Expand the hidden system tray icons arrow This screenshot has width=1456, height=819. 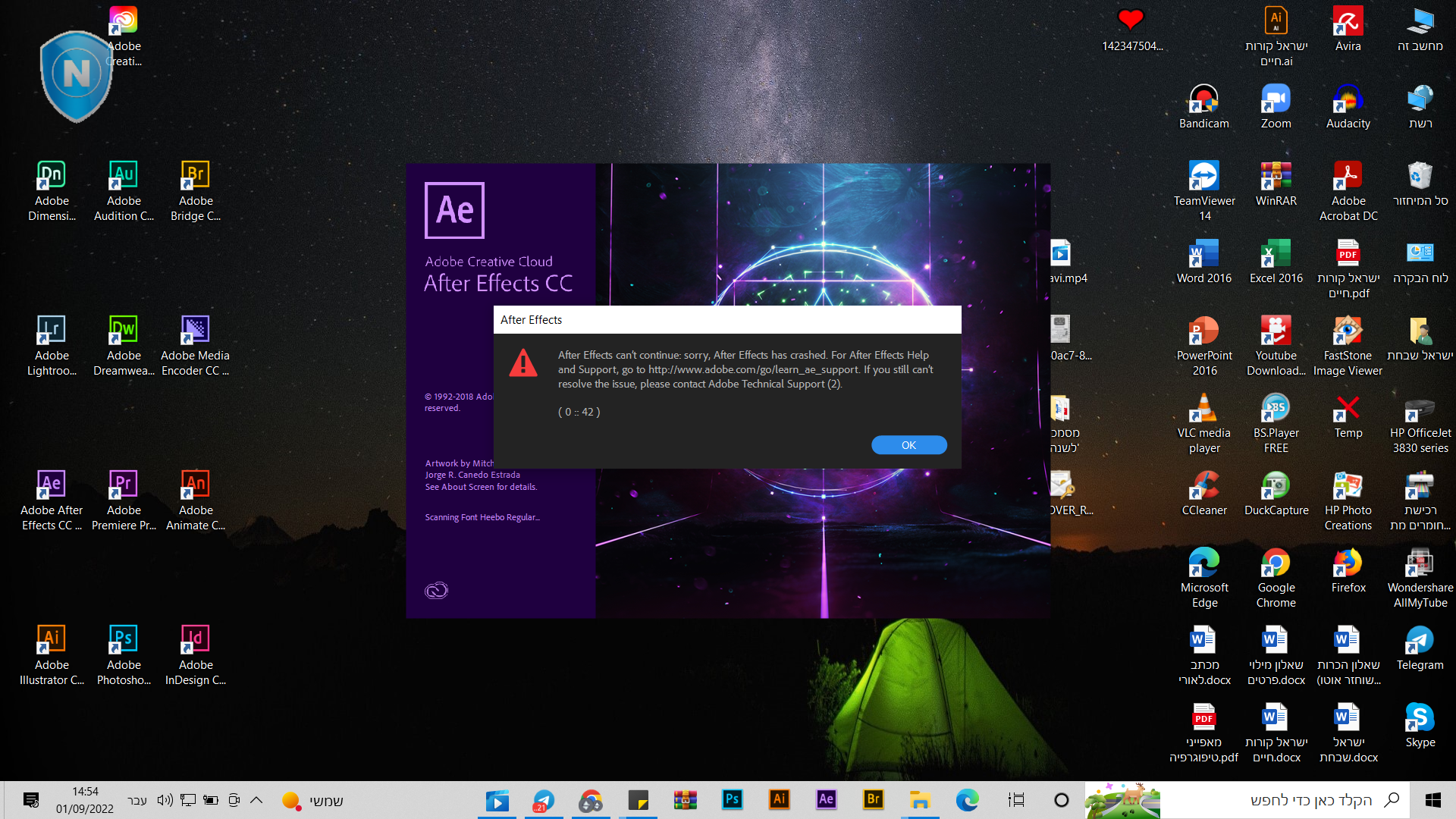[x=256, y=800]
